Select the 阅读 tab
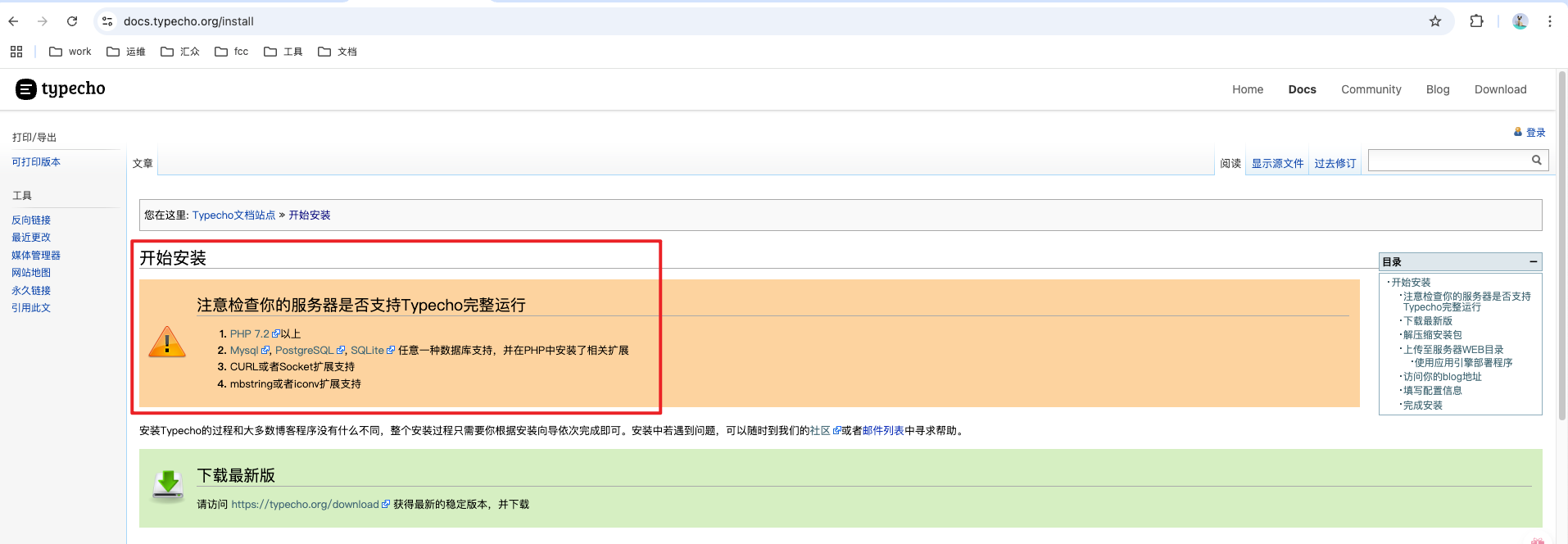Screen dimensions: 1568x544 1230,164
